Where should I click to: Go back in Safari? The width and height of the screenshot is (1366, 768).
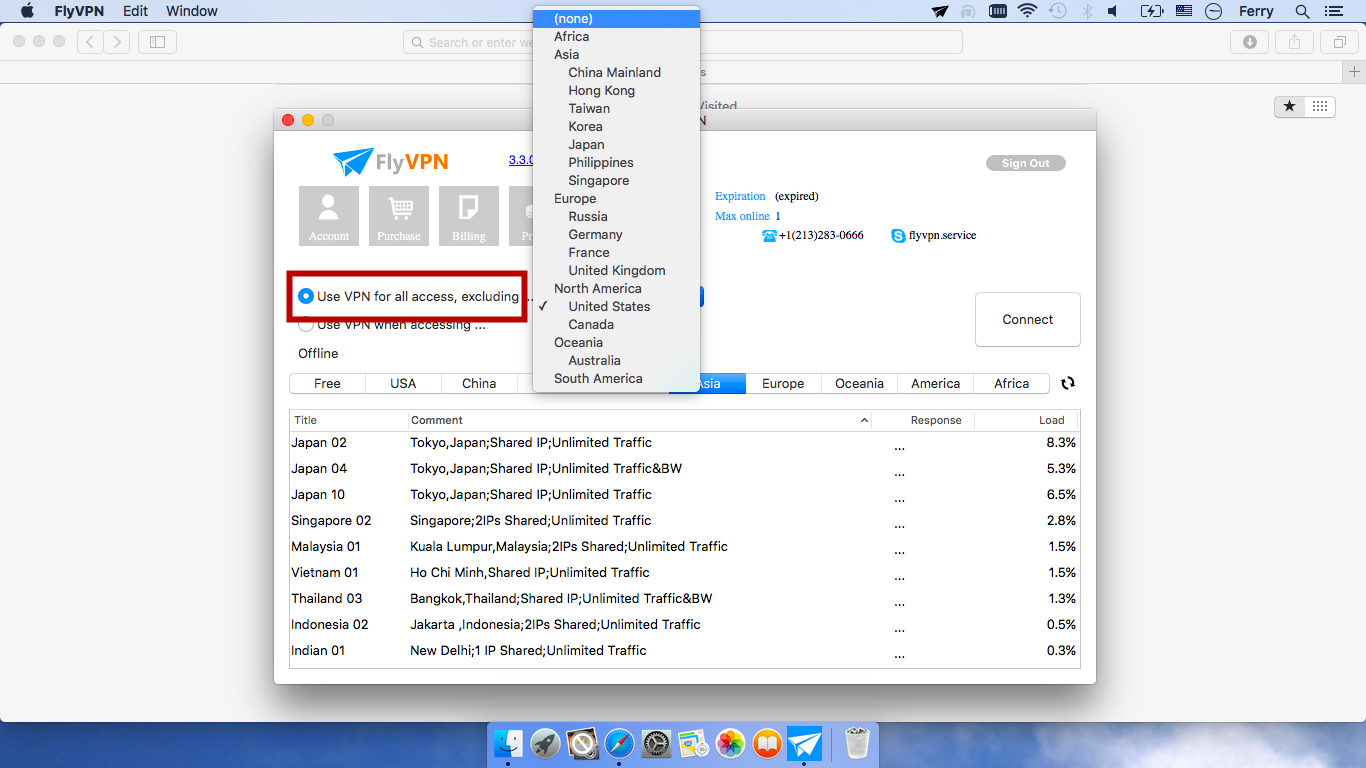click(90, 42)
